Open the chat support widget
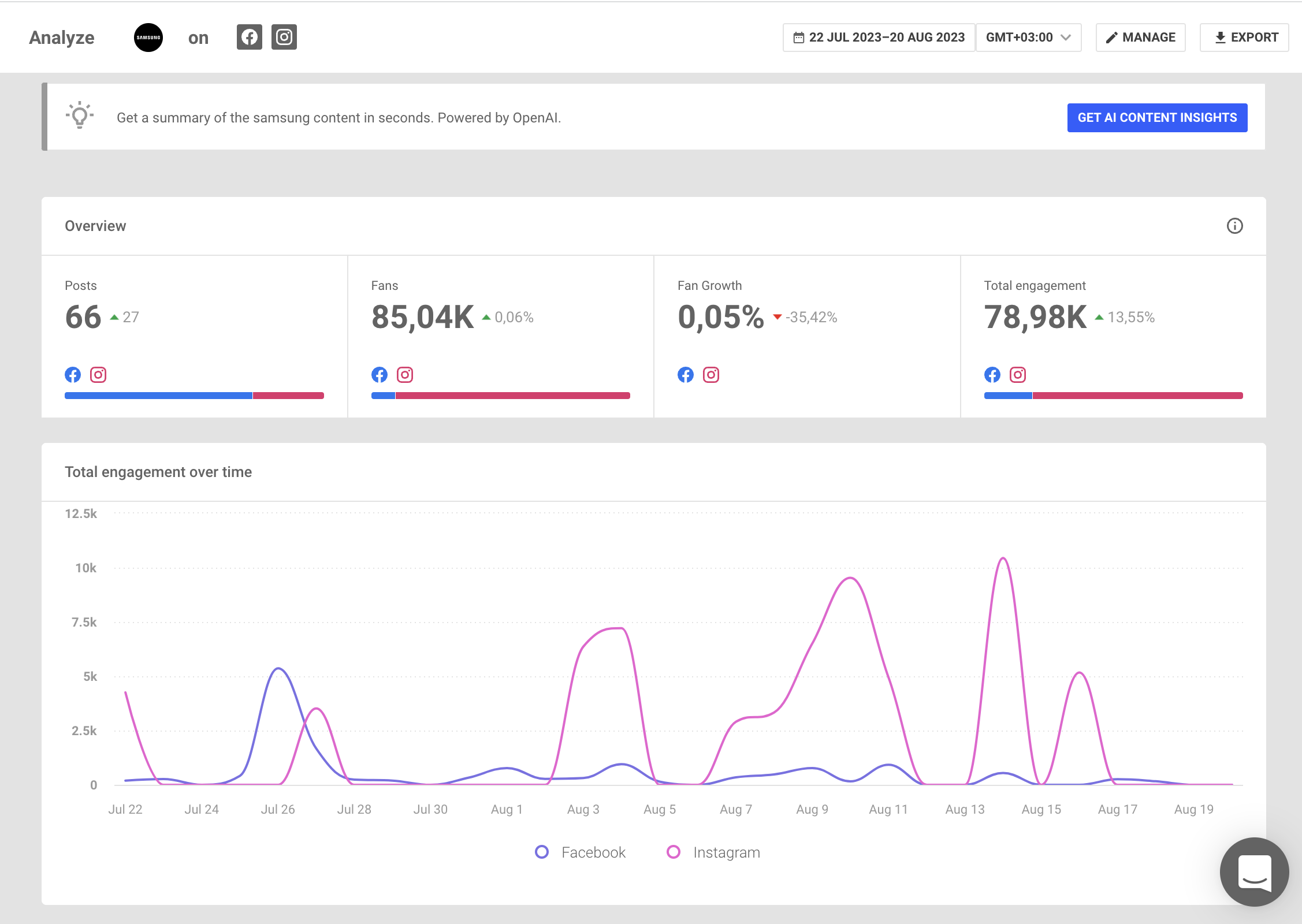 [x=1254, y=872]
